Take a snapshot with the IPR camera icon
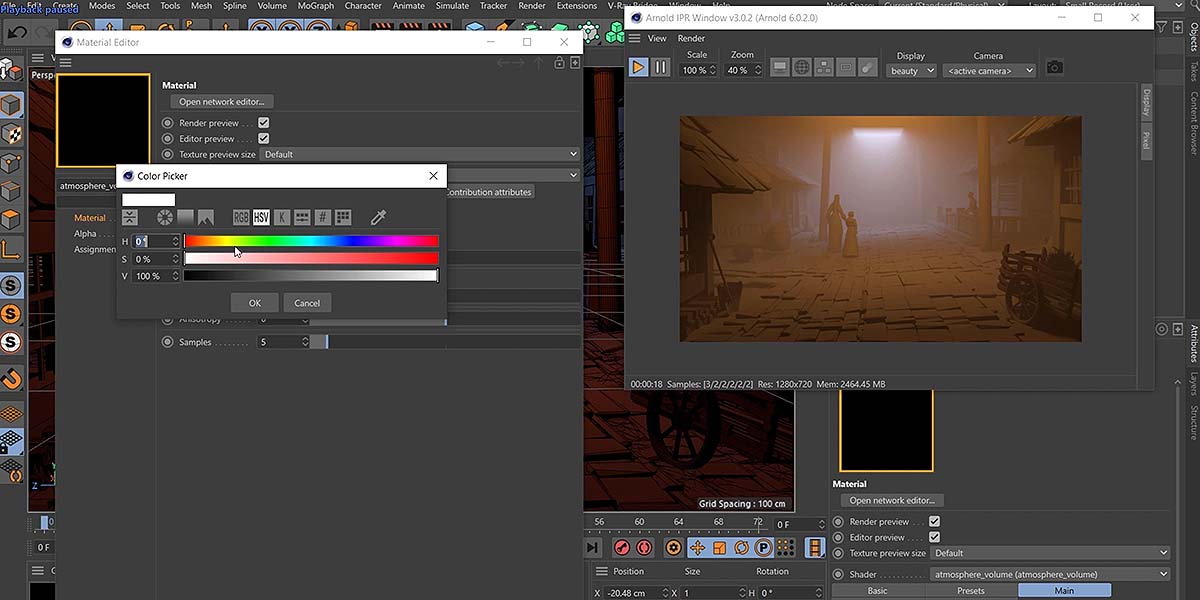 pyautogui.click(x=1055, y=68)
